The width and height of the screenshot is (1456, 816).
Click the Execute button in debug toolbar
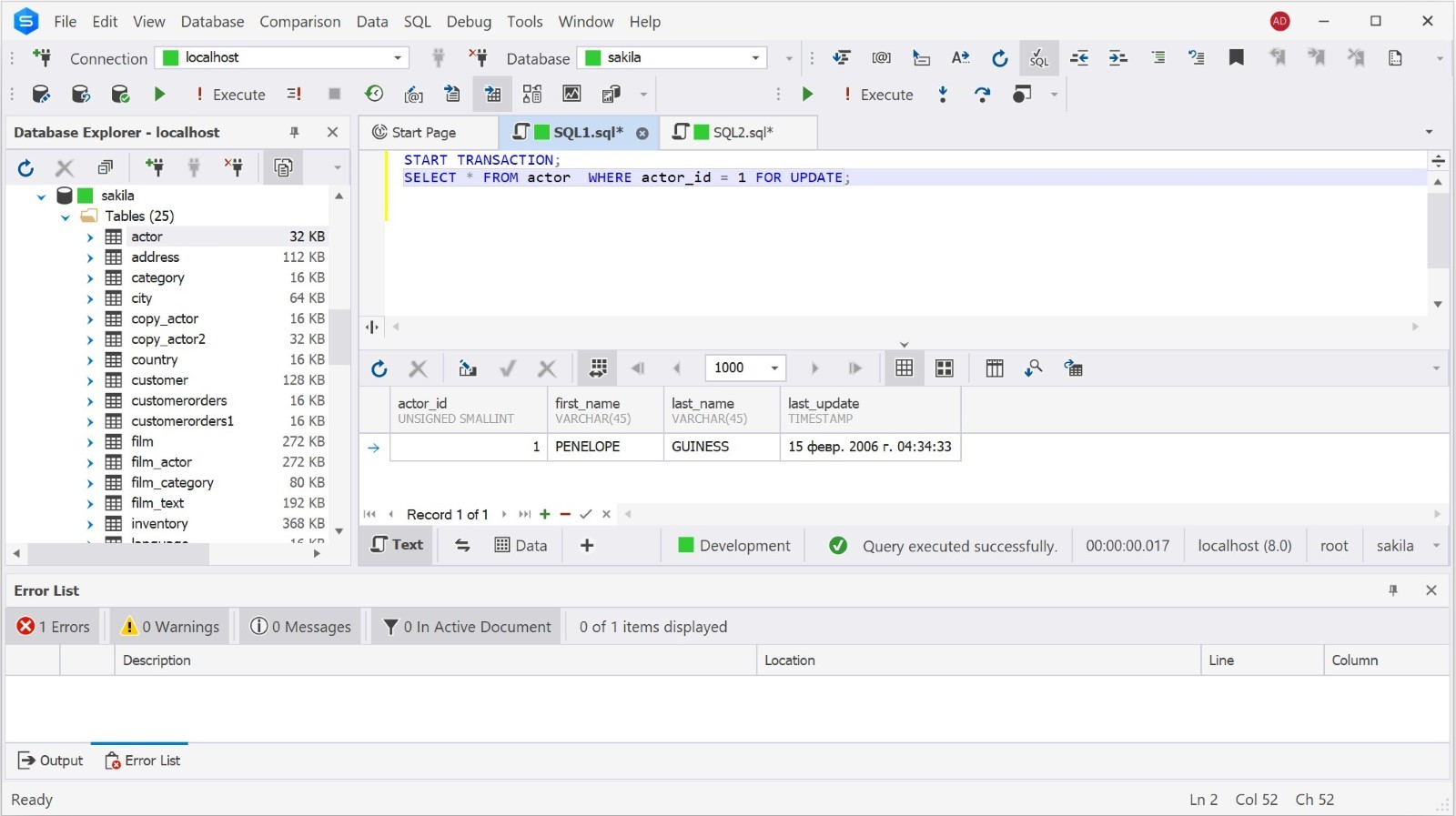[x=878, y=94]
